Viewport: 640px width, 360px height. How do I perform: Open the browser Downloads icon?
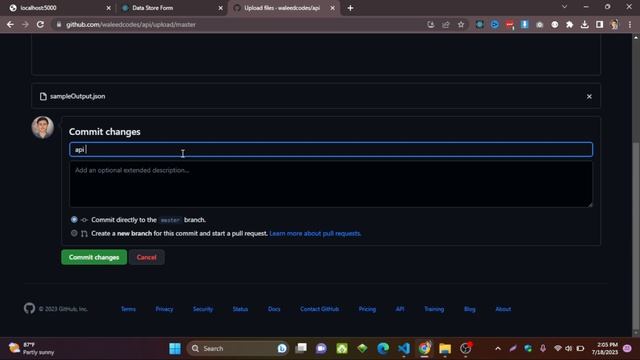(x=584, y=24)
